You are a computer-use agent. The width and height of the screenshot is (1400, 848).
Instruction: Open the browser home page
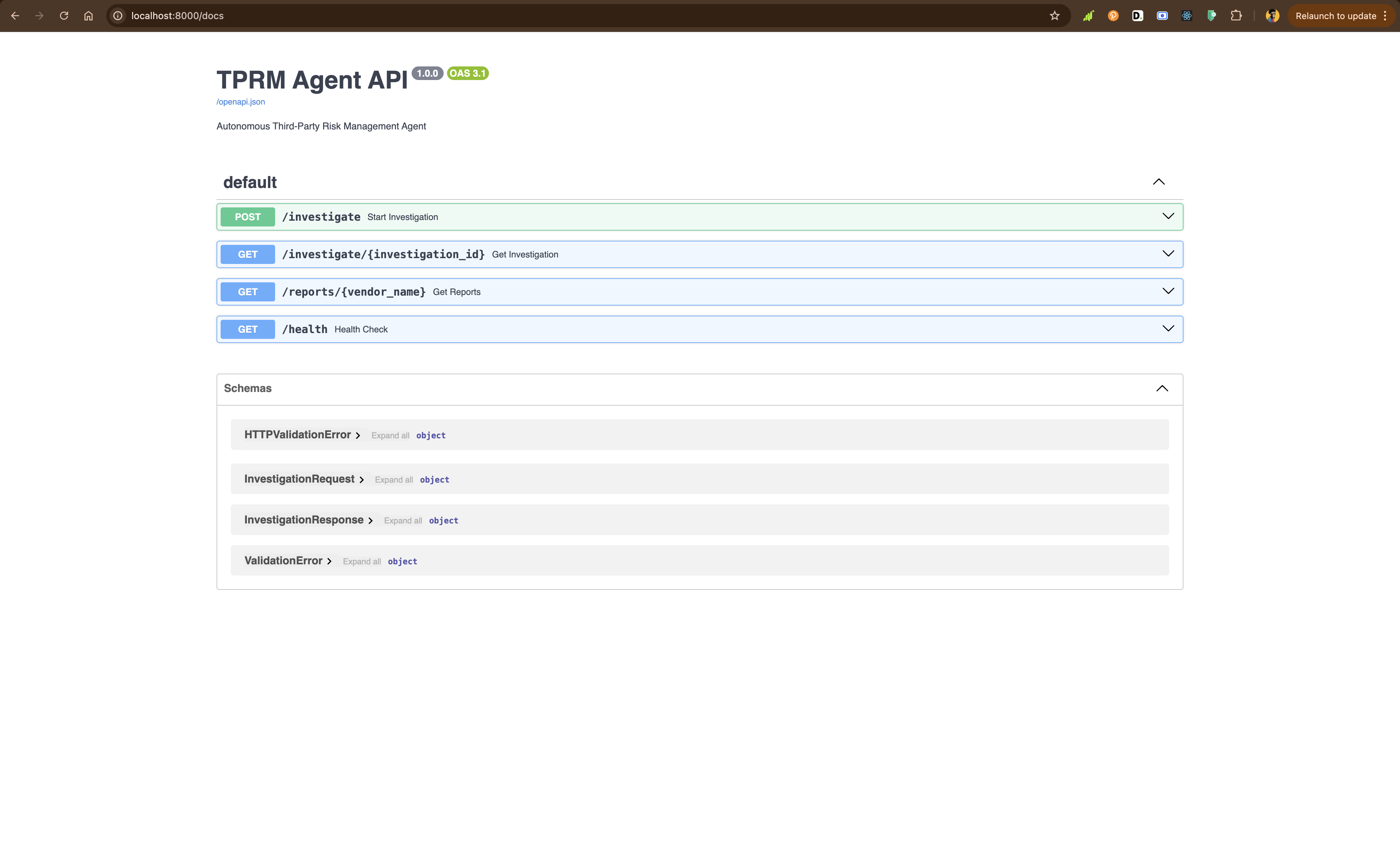(x=88, y=15)
